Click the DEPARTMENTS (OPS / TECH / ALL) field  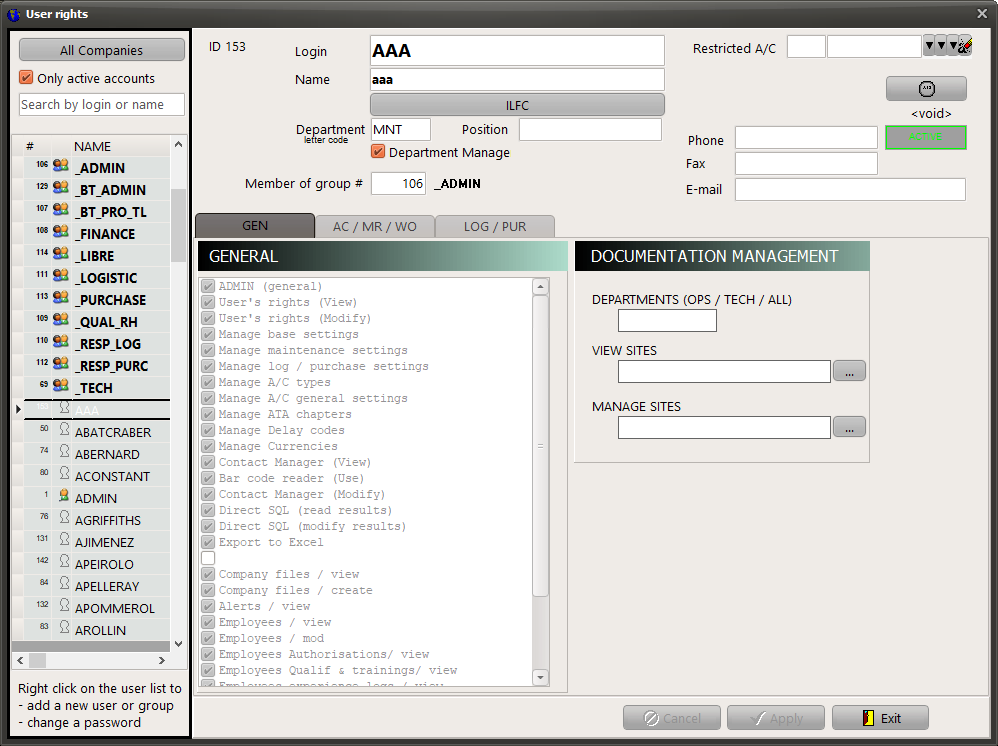tap(667, 320)
